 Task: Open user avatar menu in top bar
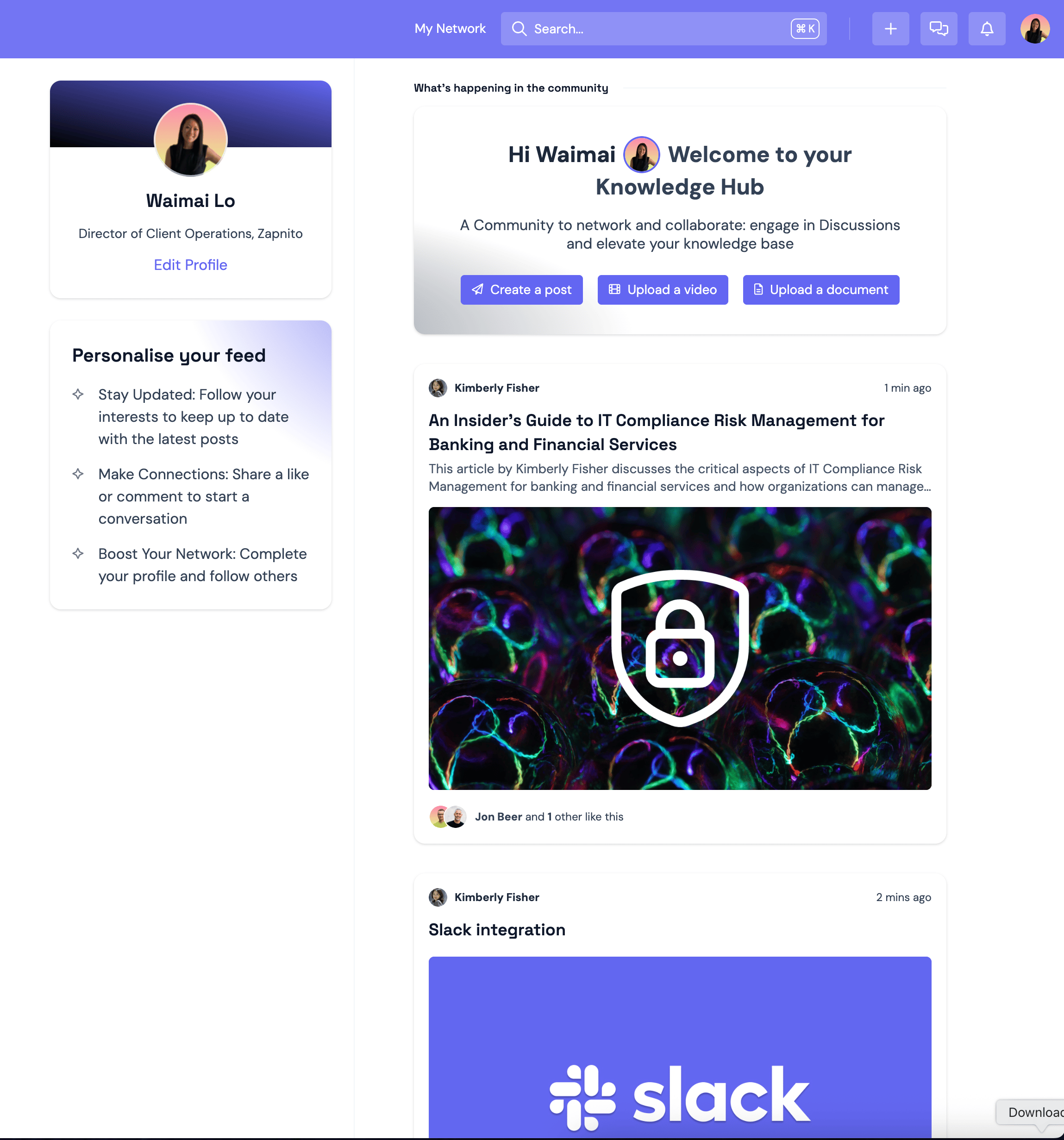point(1035,29)
